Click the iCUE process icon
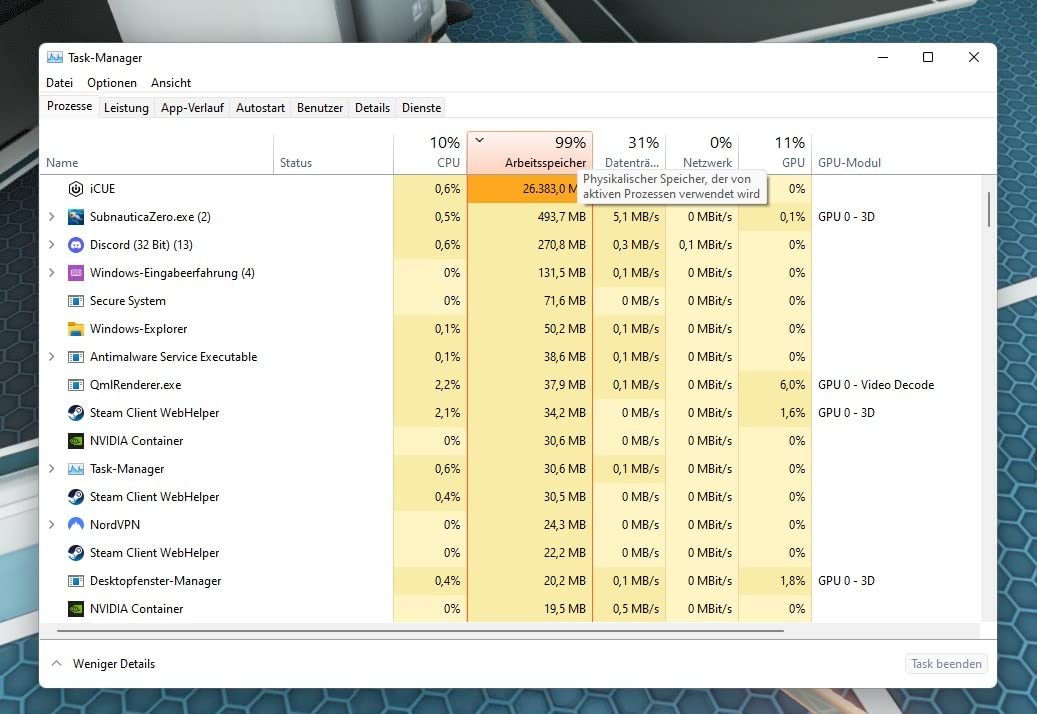The image size is (1037, 714). 76,189
